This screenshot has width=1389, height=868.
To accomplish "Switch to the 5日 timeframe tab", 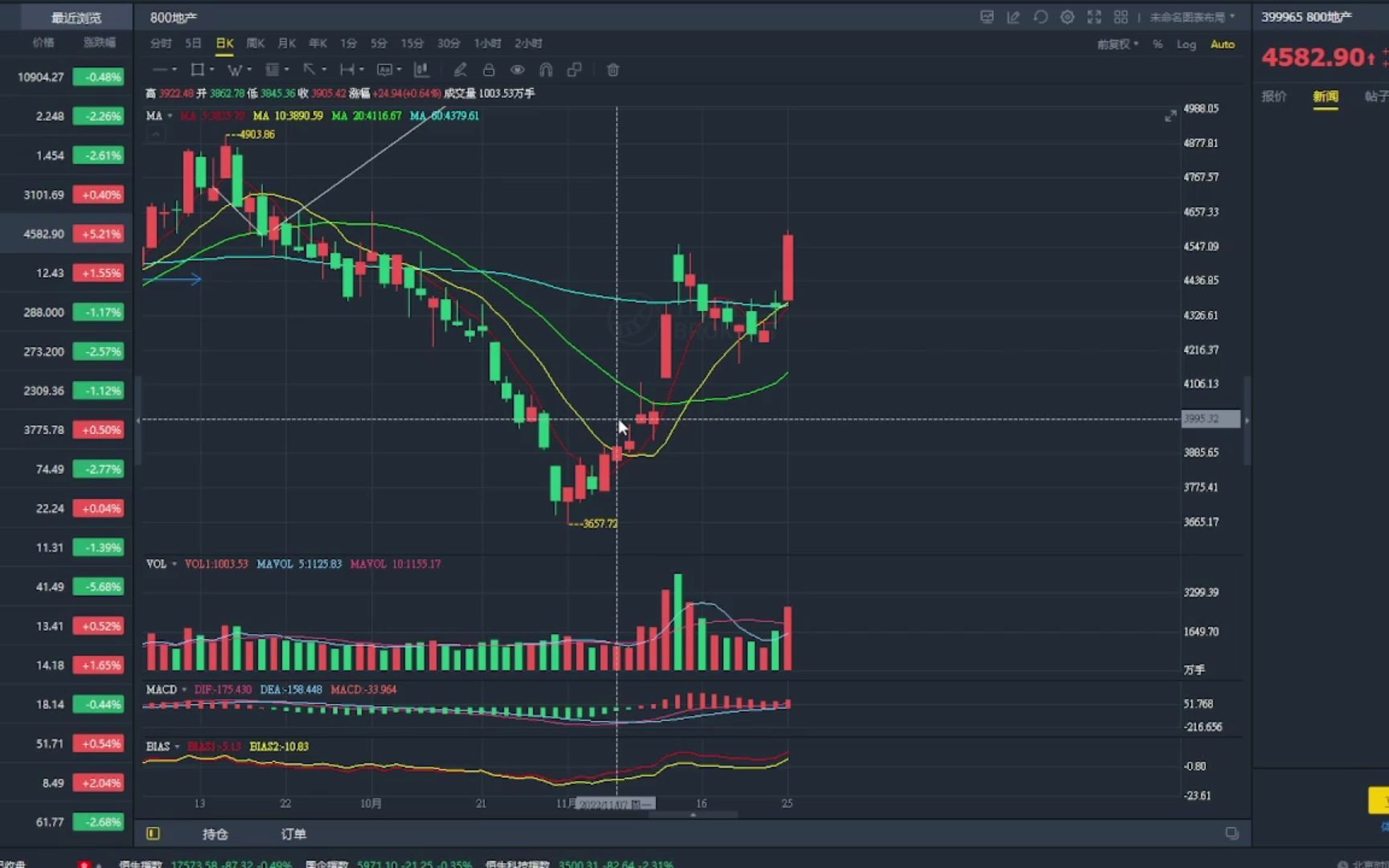I will click(x=193, y=43).
